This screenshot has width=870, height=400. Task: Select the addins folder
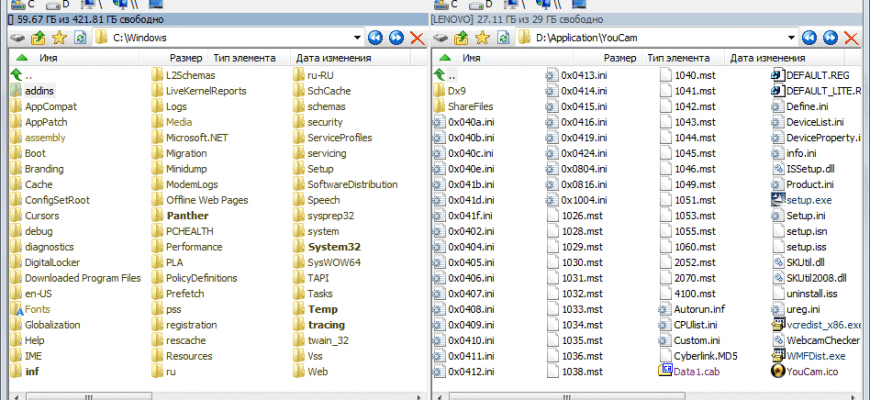click(x=39, y=90)
